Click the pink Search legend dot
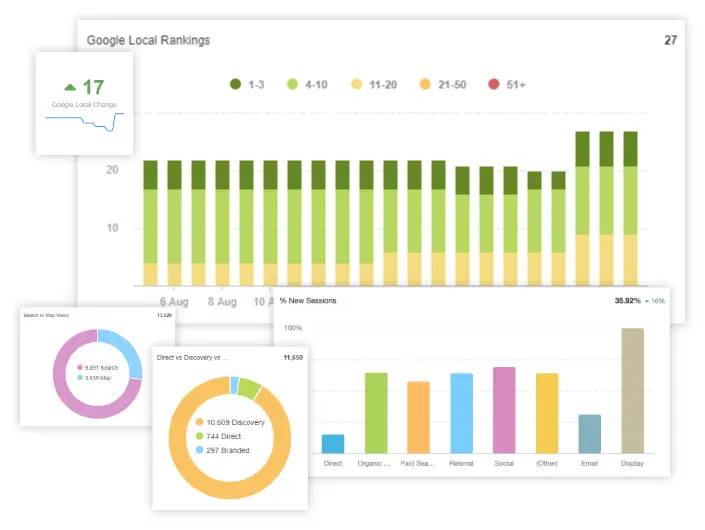 [x=79, y=367]
